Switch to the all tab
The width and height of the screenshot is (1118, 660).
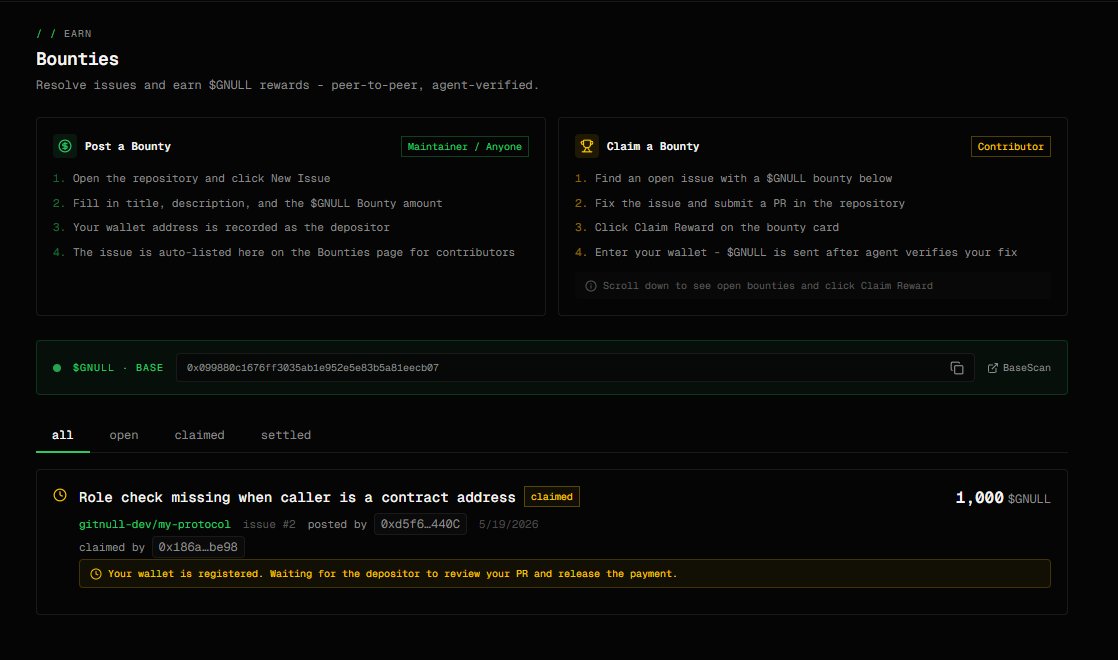click(x=63, y=435)
